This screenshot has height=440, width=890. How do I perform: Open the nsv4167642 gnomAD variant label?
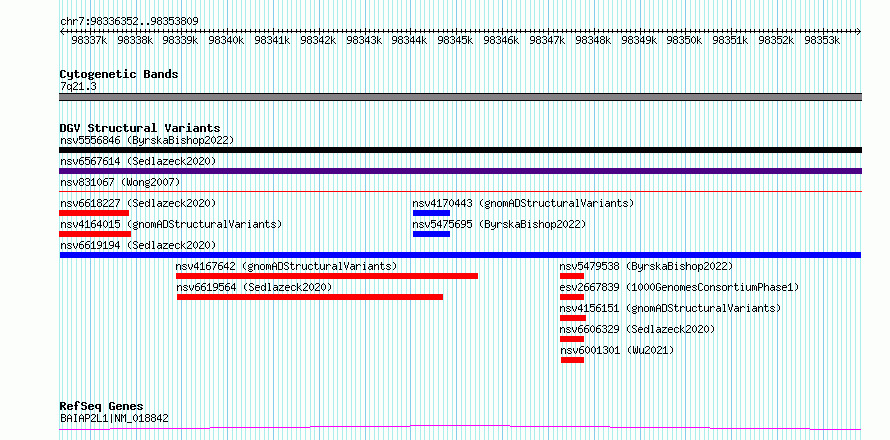point(286,266)
